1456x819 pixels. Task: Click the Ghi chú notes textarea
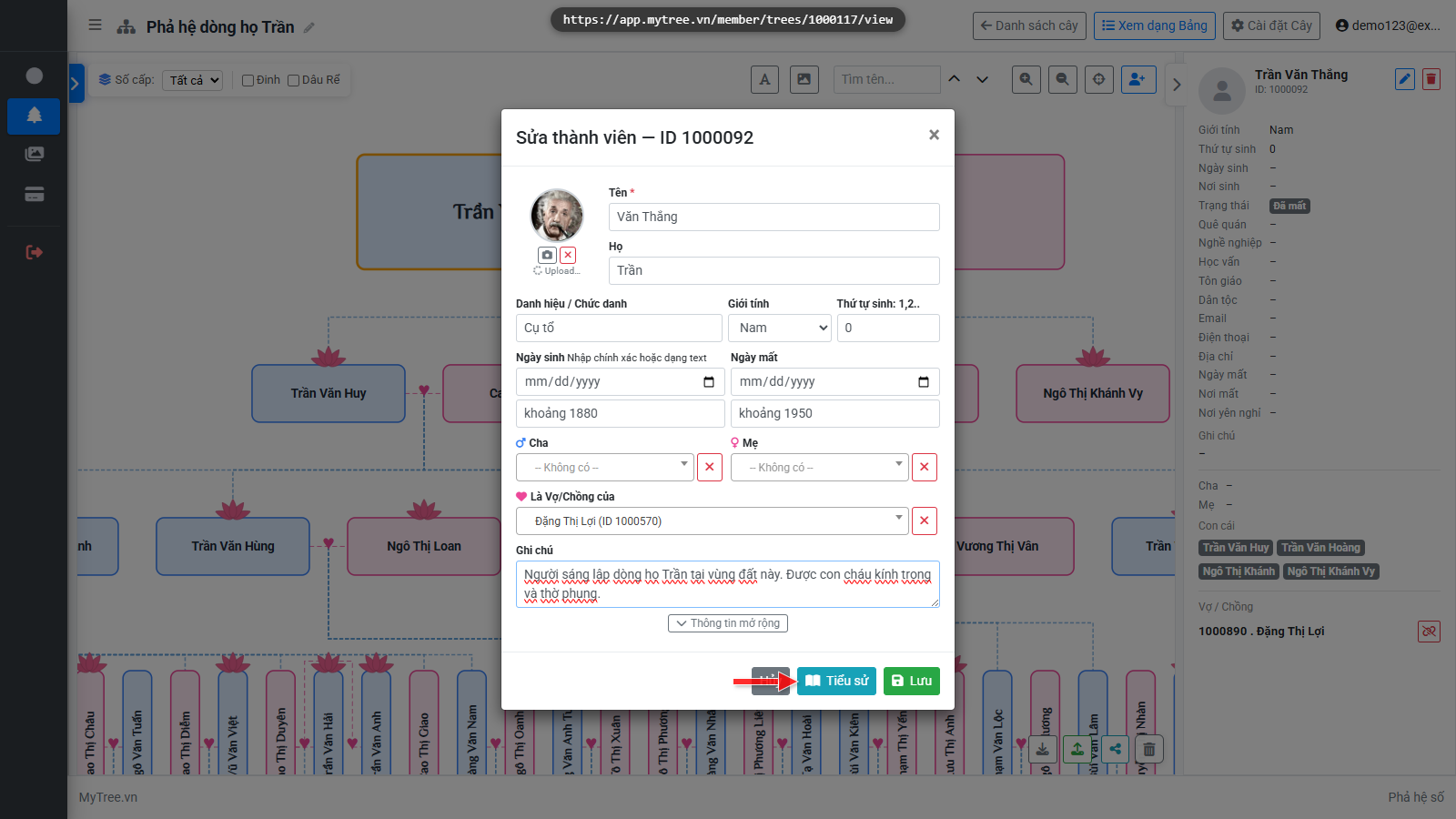(x=728, y=584)
